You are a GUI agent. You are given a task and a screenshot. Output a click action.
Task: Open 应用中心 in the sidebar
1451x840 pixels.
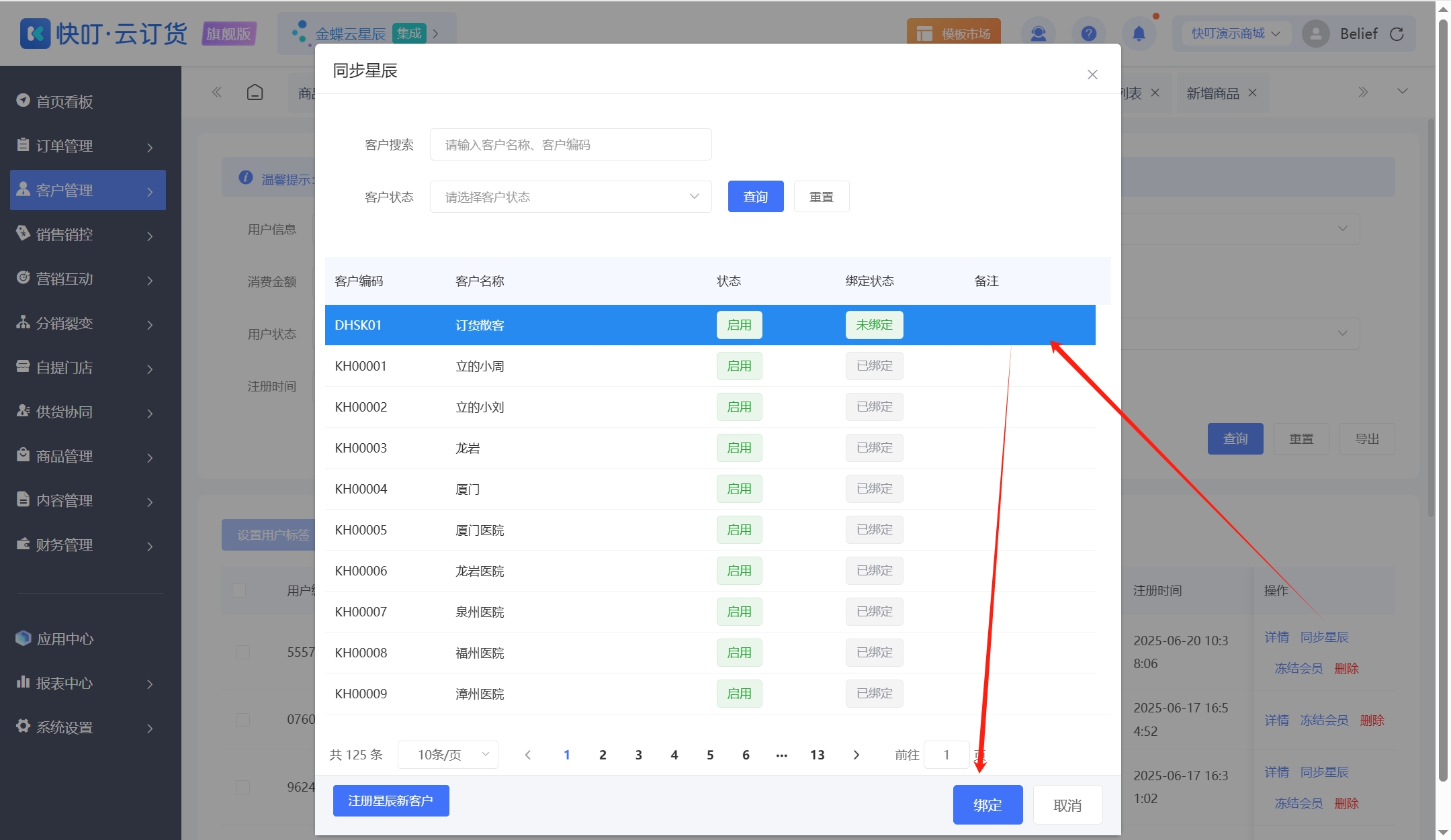click(87, 639)
